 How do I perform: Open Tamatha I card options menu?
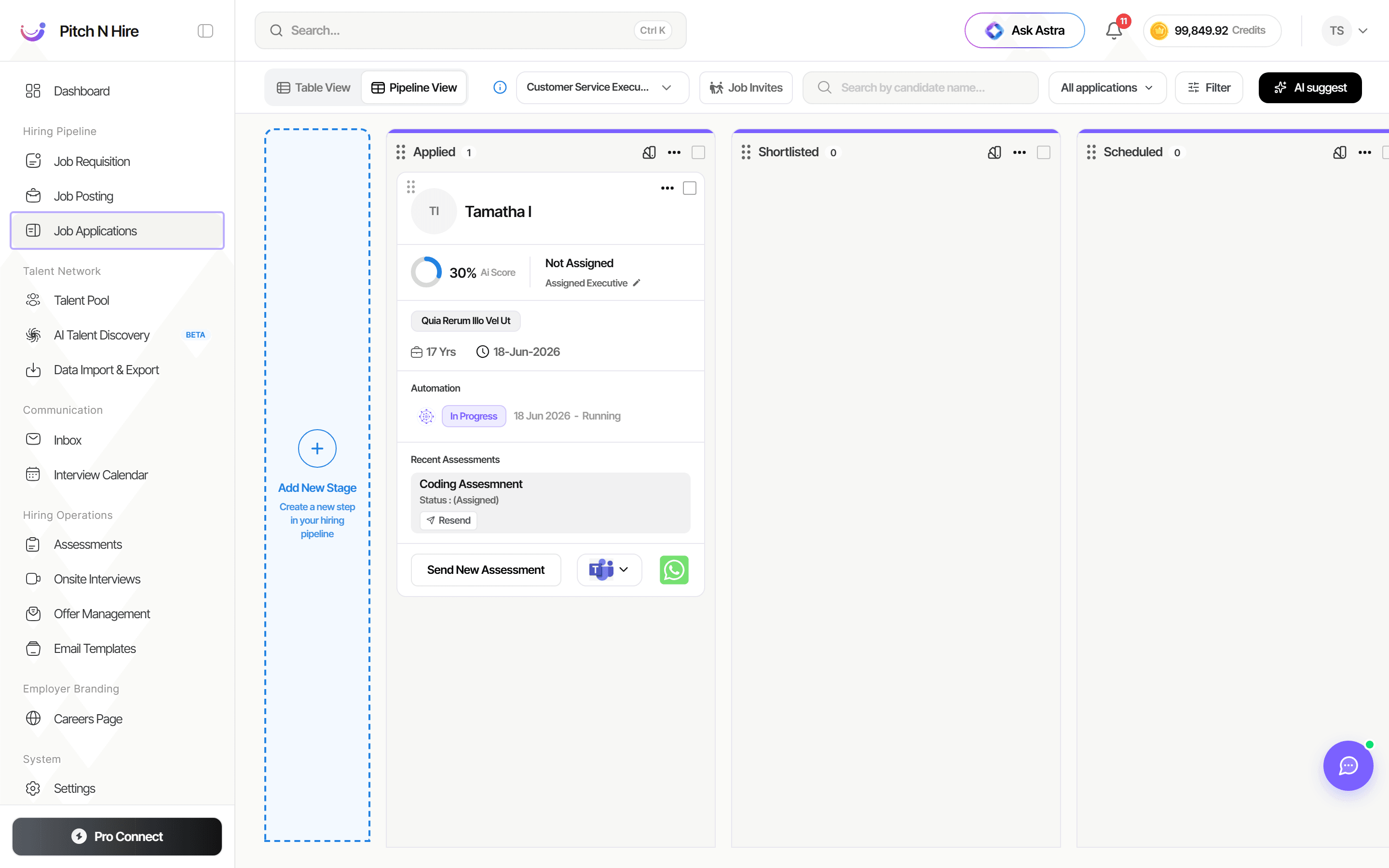tap(667, 188)
